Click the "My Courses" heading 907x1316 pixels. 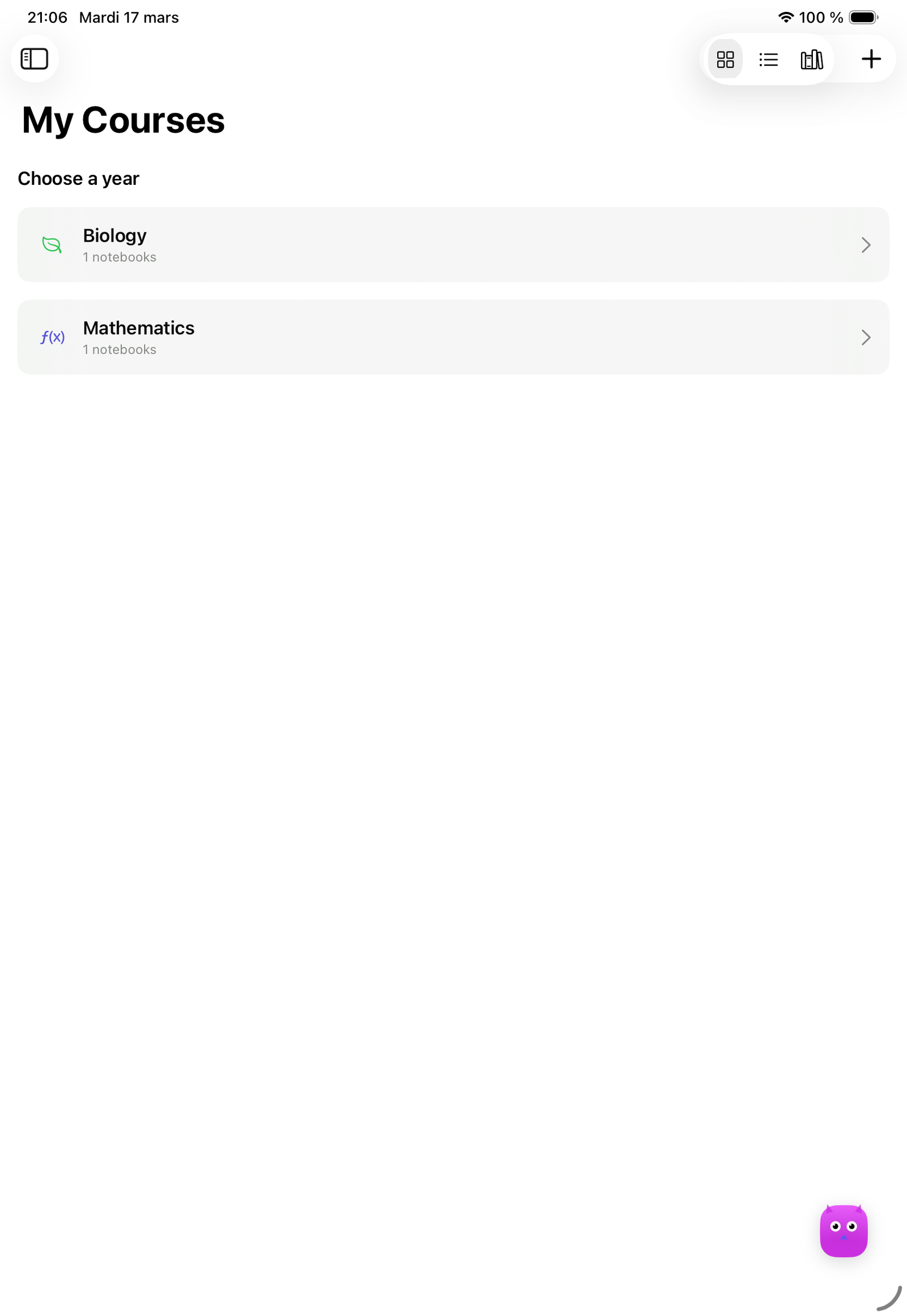(124, 121)
